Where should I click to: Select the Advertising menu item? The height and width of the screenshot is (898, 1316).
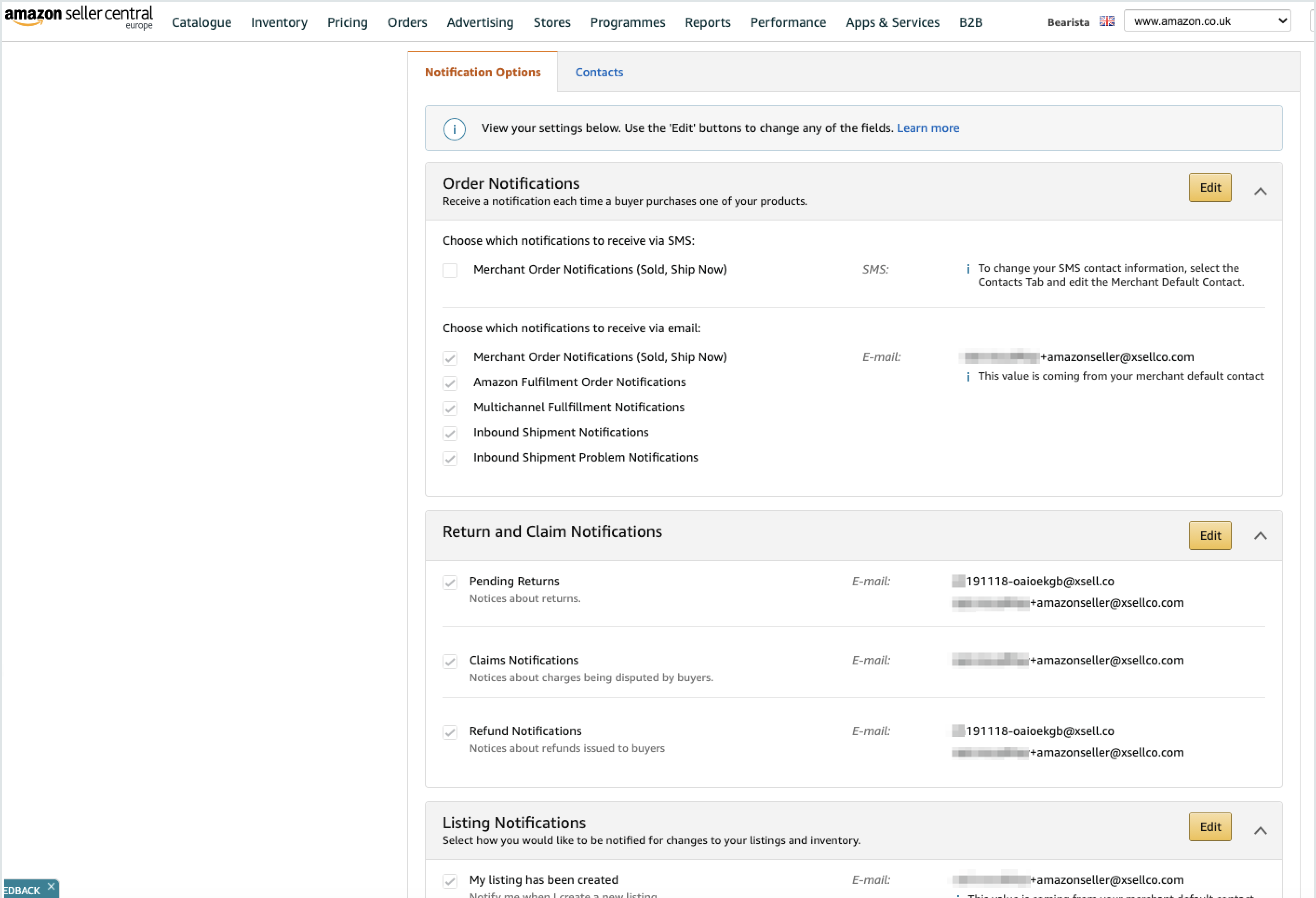coord(480,22)
